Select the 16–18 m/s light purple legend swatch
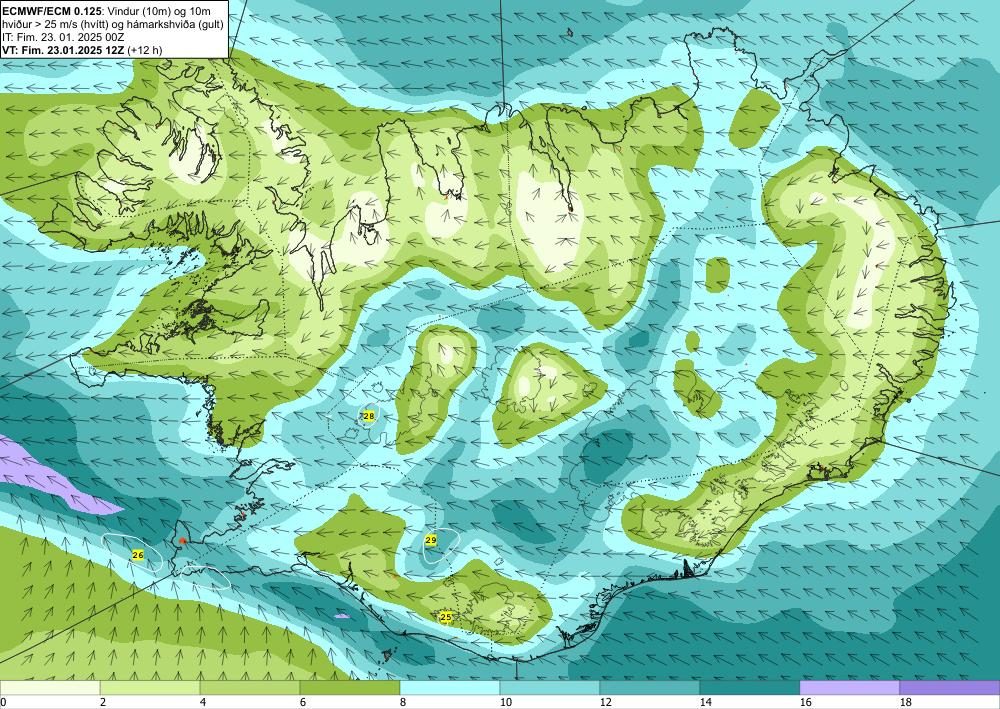This screenshot has width=1000, height=709. pos(849,688)
